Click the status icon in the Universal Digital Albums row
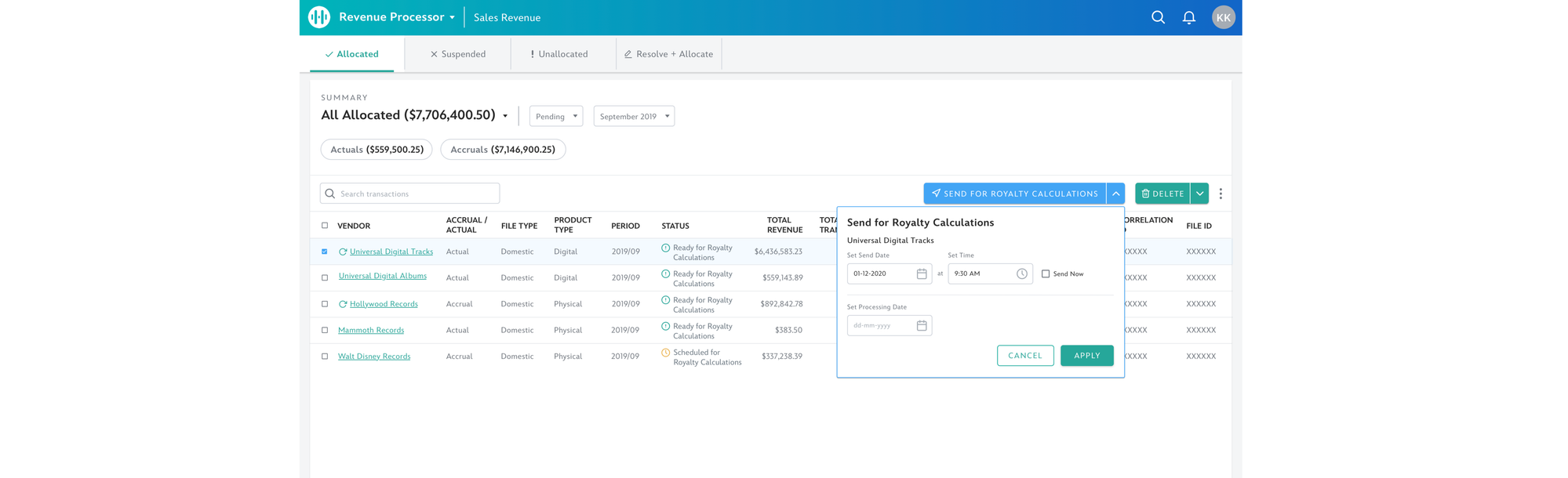This screenshot has width=1568, height=478. pos(666,274)
